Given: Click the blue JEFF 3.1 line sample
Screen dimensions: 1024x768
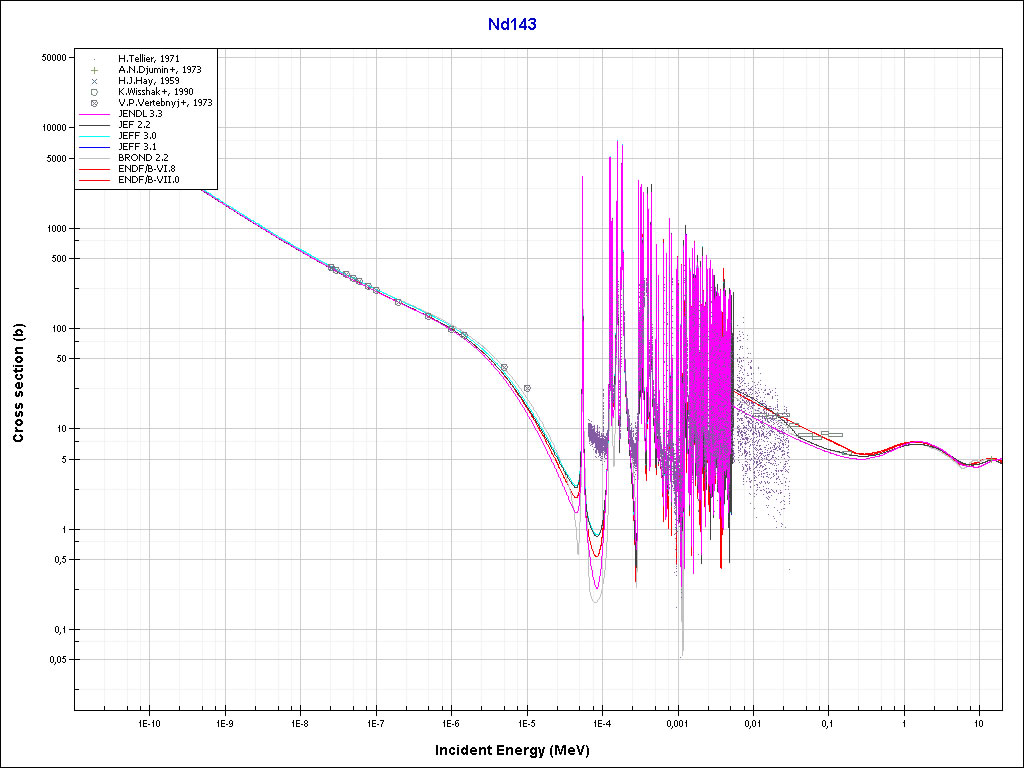Looking at the screenshot, I should (96, 146).
